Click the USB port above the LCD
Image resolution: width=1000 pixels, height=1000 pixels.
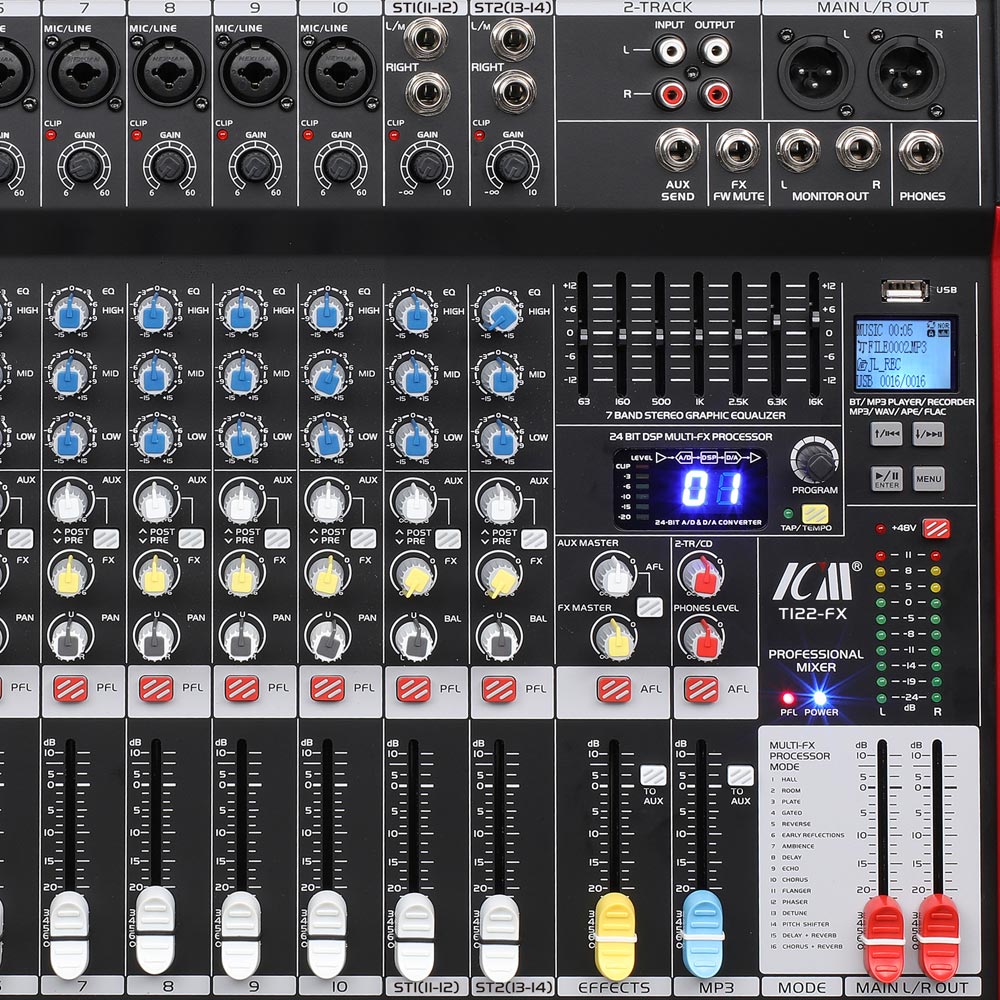click(x=904, y=290)
